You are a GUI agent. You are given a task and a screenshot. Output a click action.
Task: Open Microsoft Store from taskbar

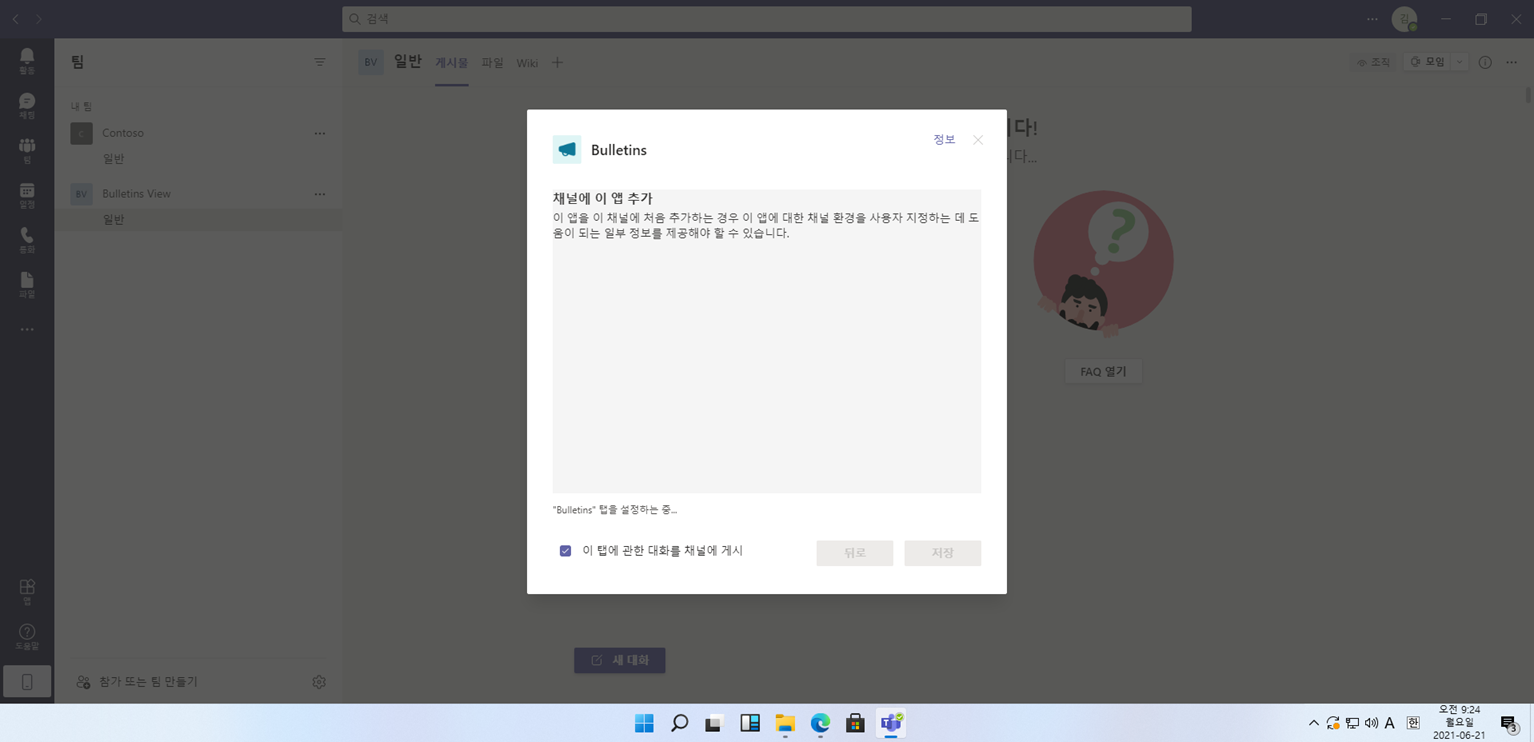(855, 723)
